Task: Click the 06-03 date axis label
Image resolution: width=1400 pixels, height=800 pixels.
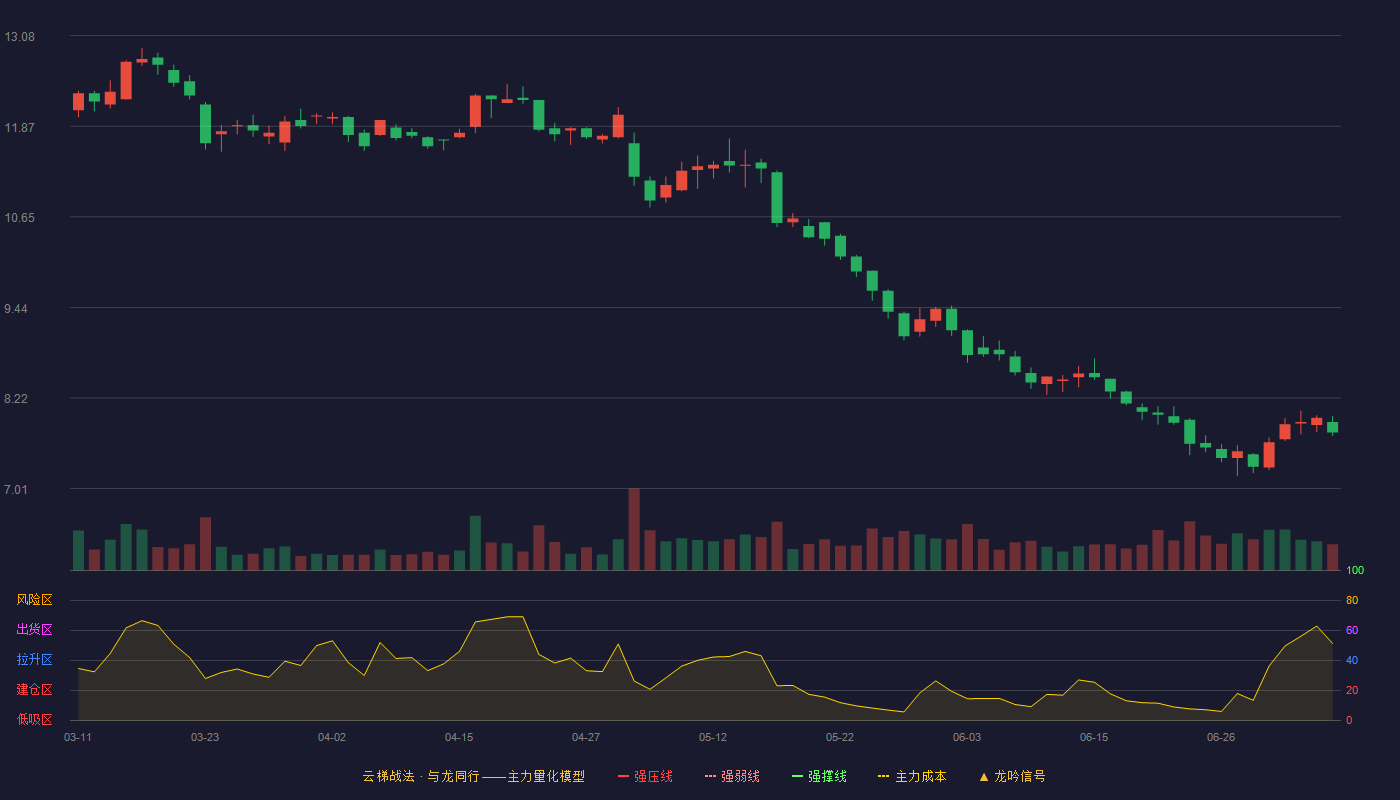Action: (967, 737)
